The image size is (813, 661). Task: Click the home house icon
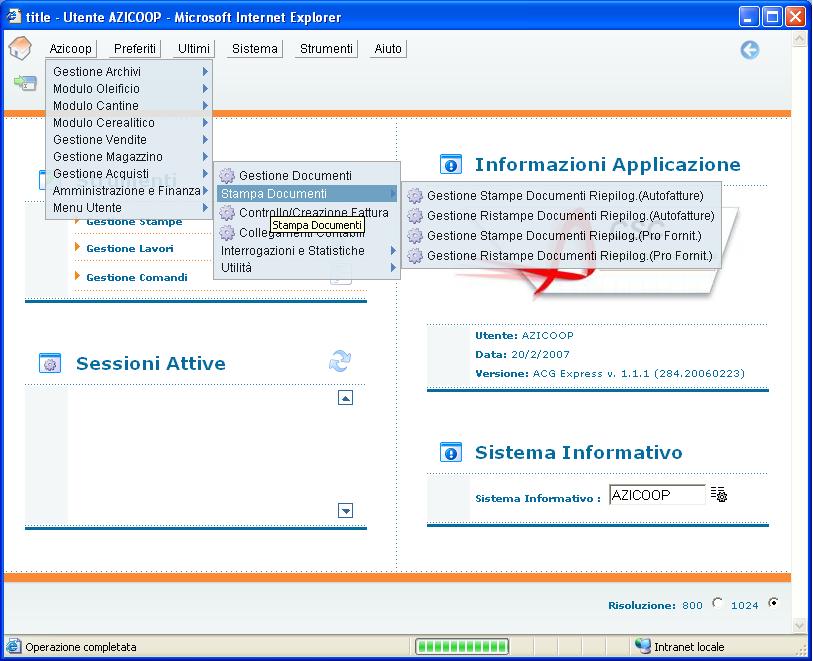[x=20, y=48]
